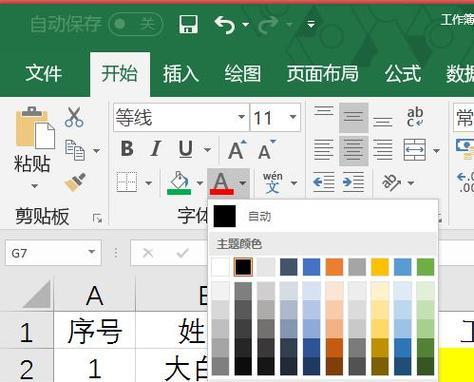
Task: Click the Decrease Indent icon
Action: coord(324,182)
